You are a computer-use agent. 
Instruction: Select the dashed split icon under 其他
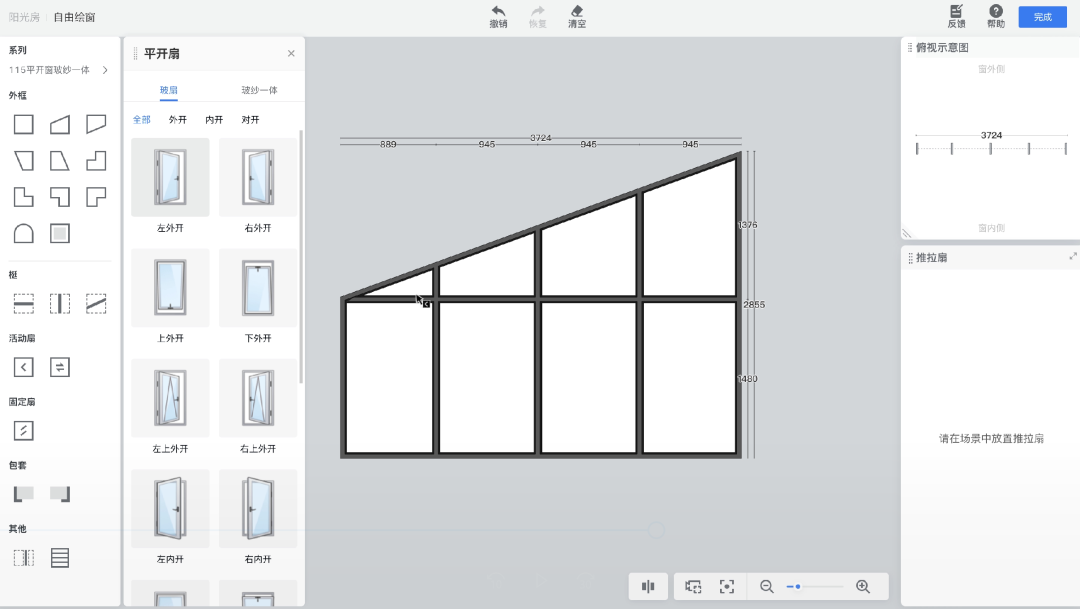[23, 558]
